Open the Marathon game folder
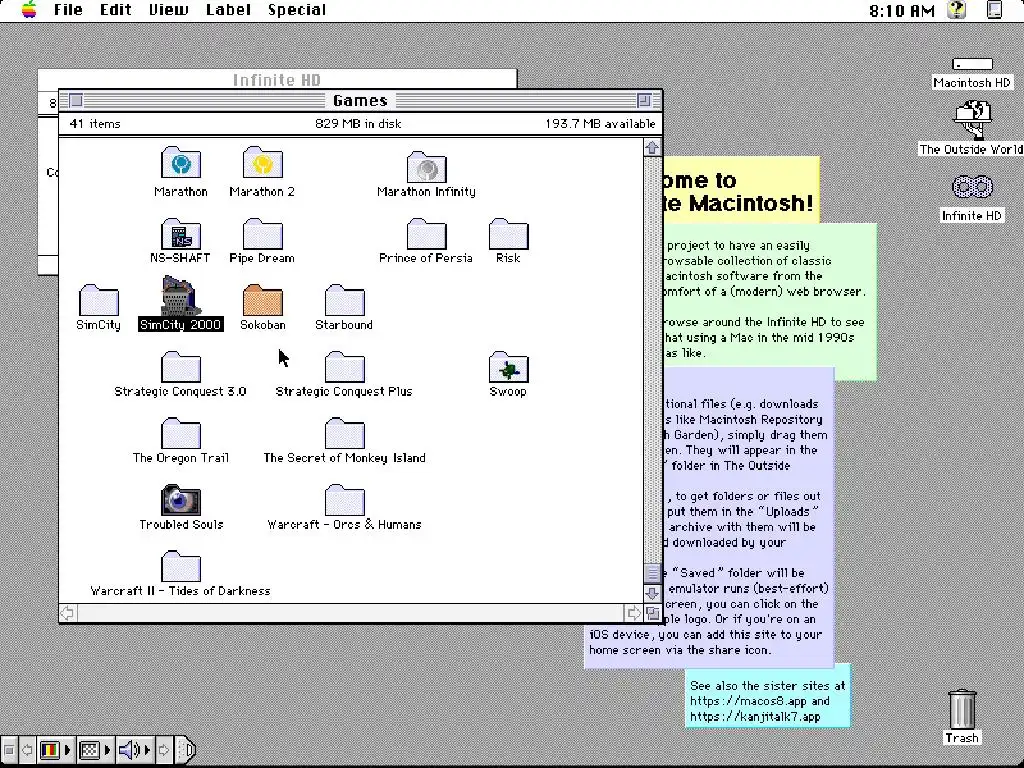The height and width of the screenshot is (768, 1024). click(181, 163)
